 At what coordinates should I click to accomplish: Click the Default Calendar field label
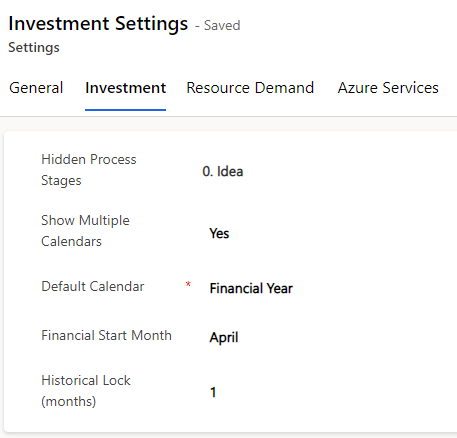pyautogui.click(x=93, y=286)
